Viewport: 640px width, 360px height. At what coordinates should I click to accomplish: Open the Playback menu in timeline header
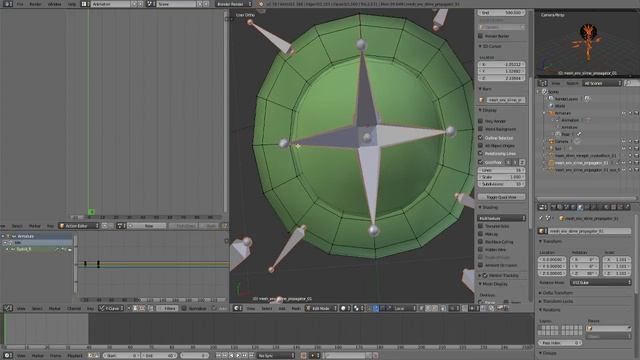(x=75, y=356)
